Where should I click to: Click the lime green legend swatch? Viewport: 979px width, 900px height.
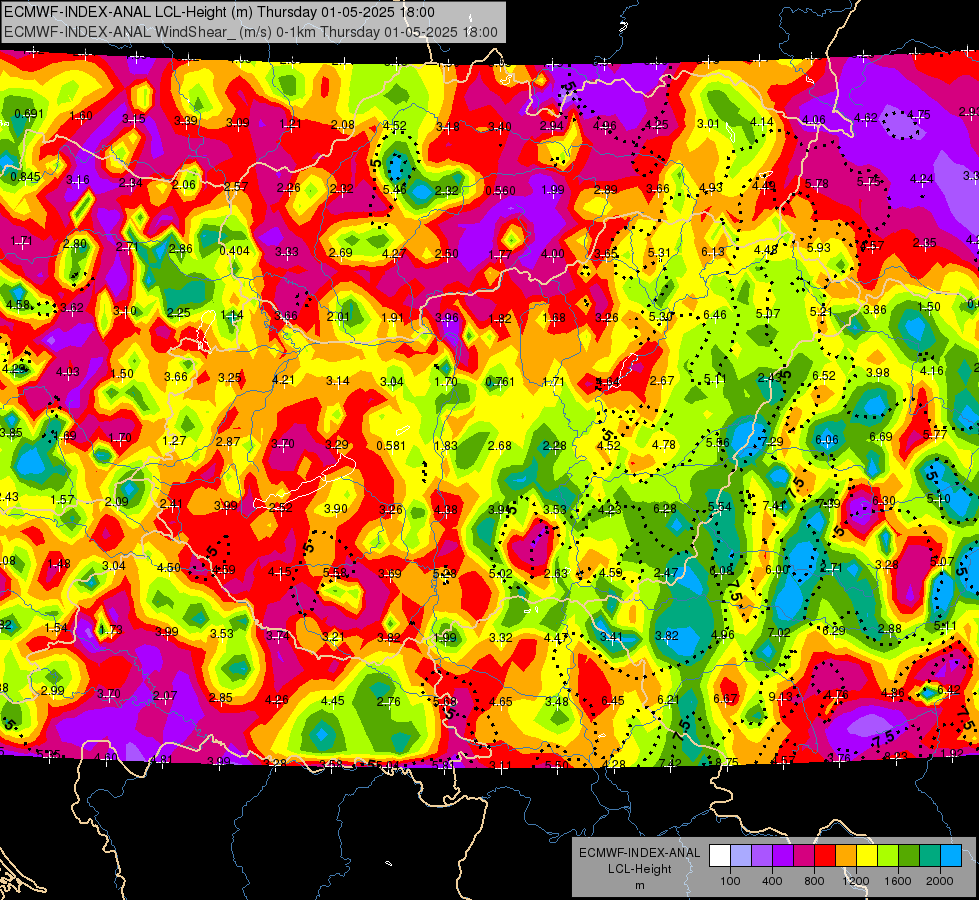[888, 855]
